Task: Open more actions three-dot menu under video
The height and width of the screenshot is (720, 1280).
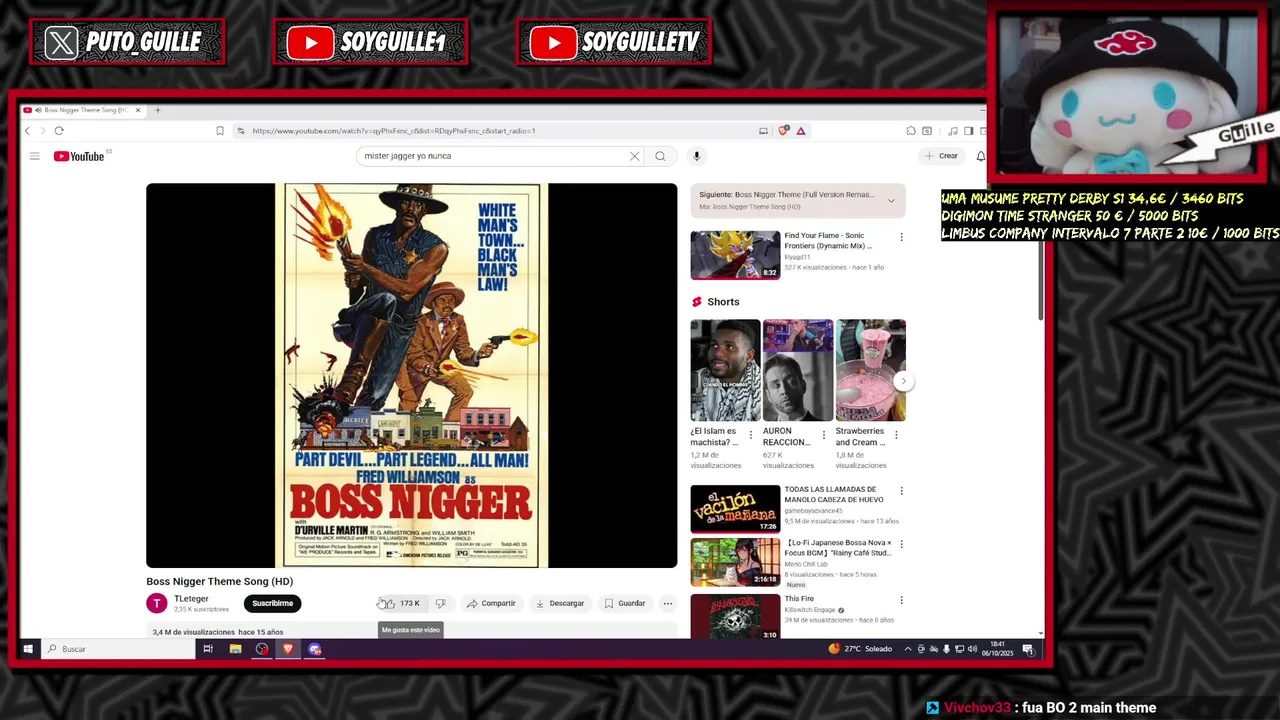Action: pos(668,603)
